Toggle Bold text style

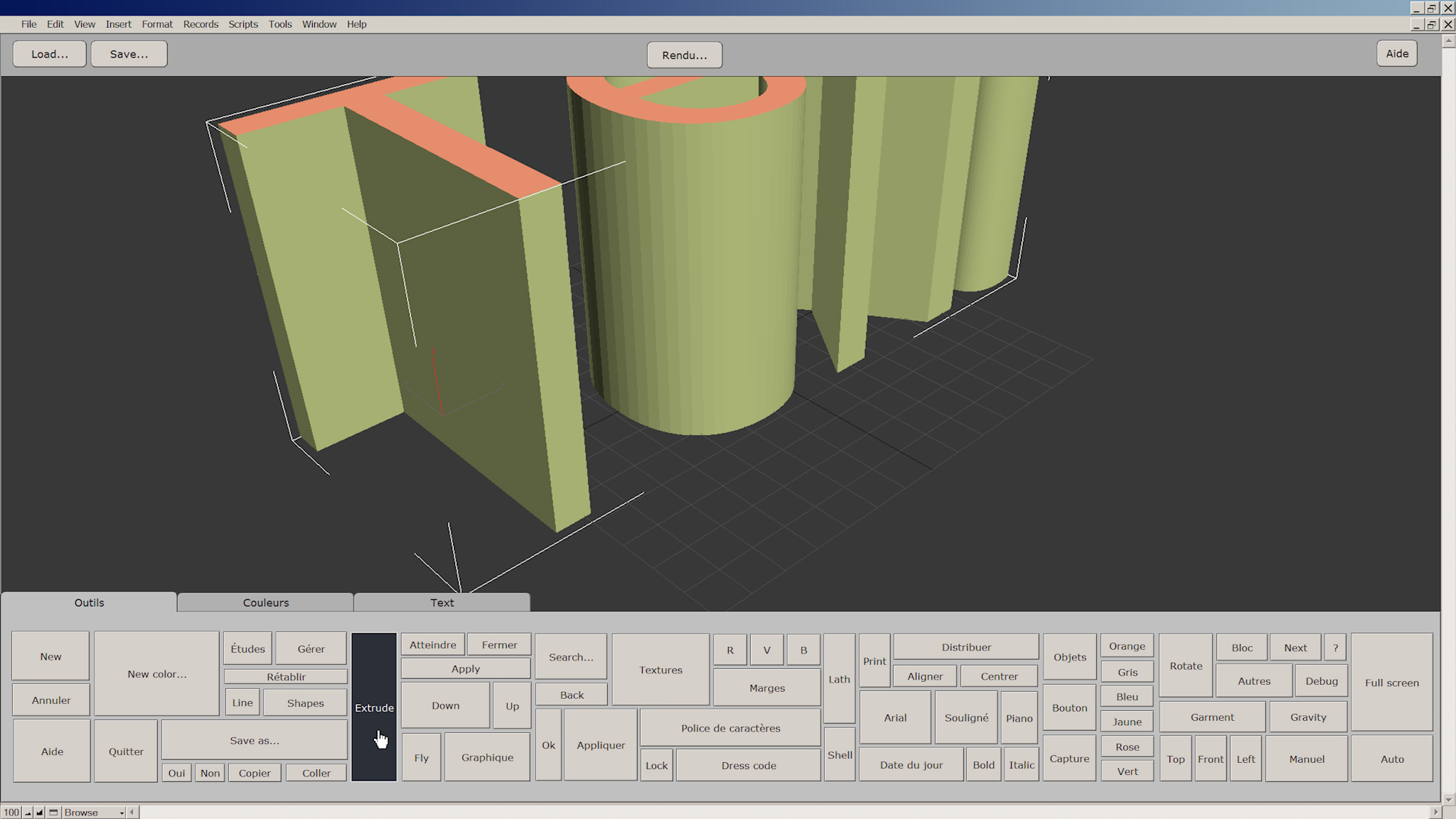click(x=983, y=765)
